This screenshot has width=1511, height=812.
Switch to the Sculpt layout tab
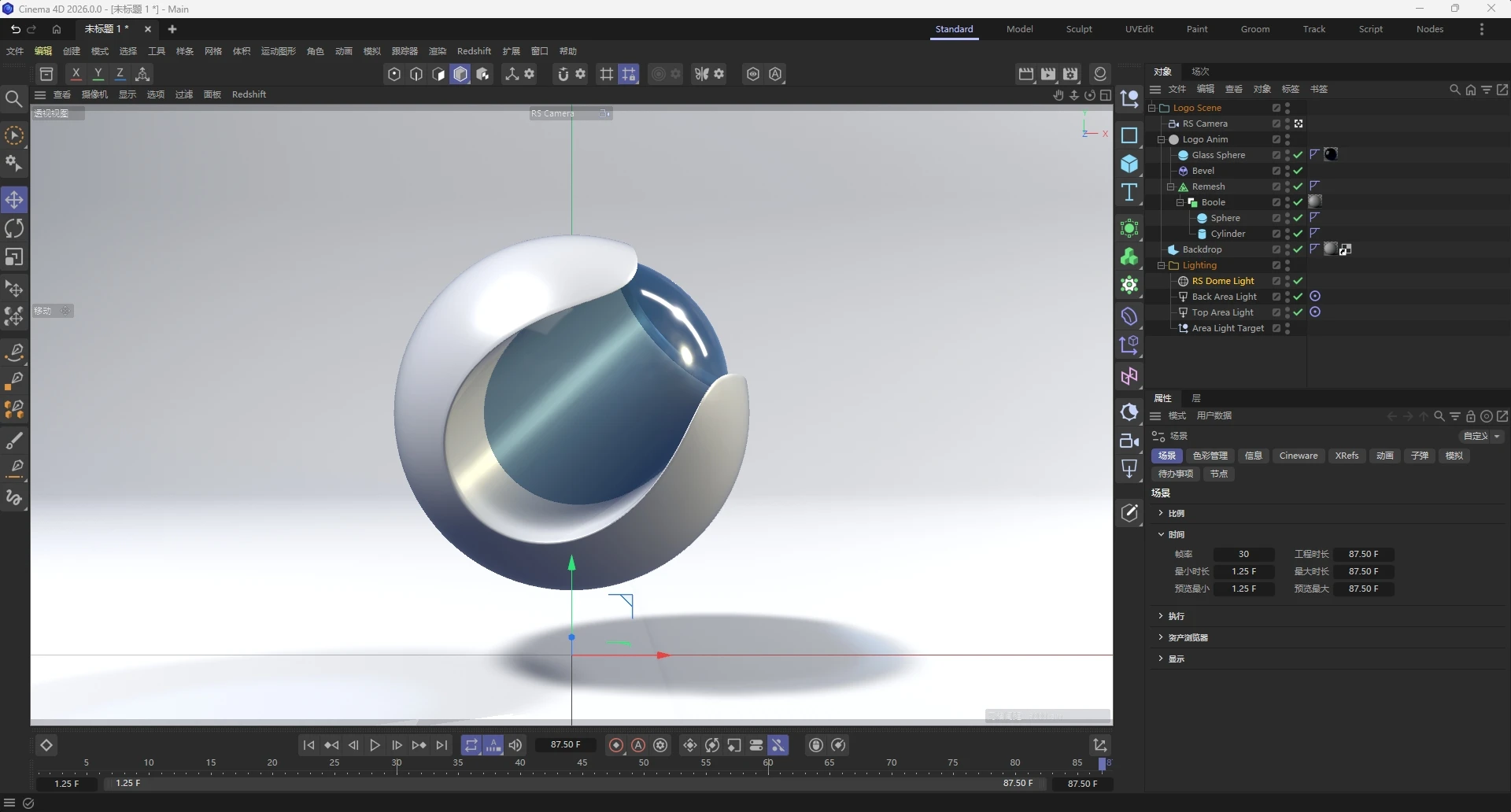coord(1078,29)
